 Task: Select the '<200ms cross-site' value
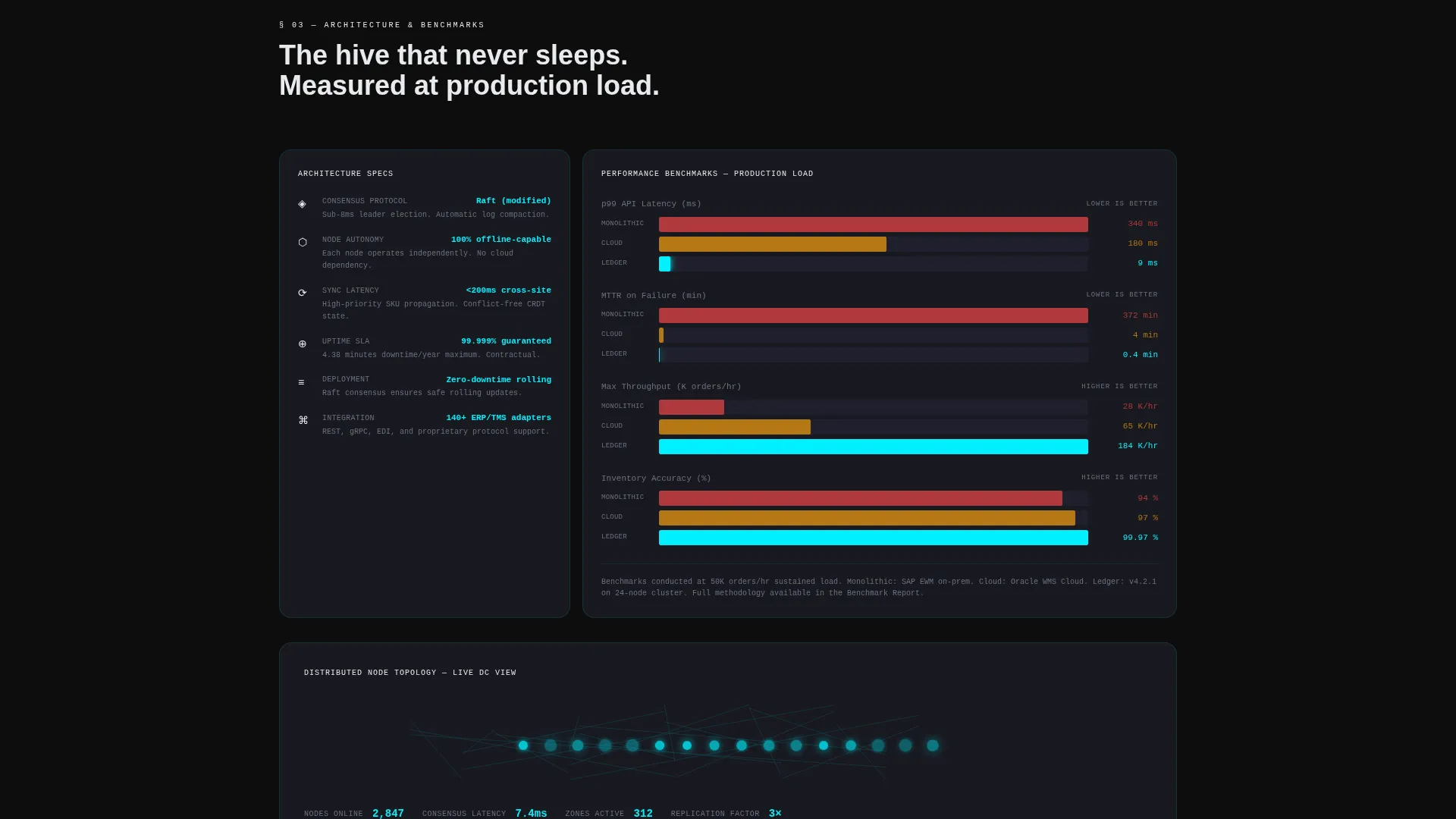pos(508,290)
